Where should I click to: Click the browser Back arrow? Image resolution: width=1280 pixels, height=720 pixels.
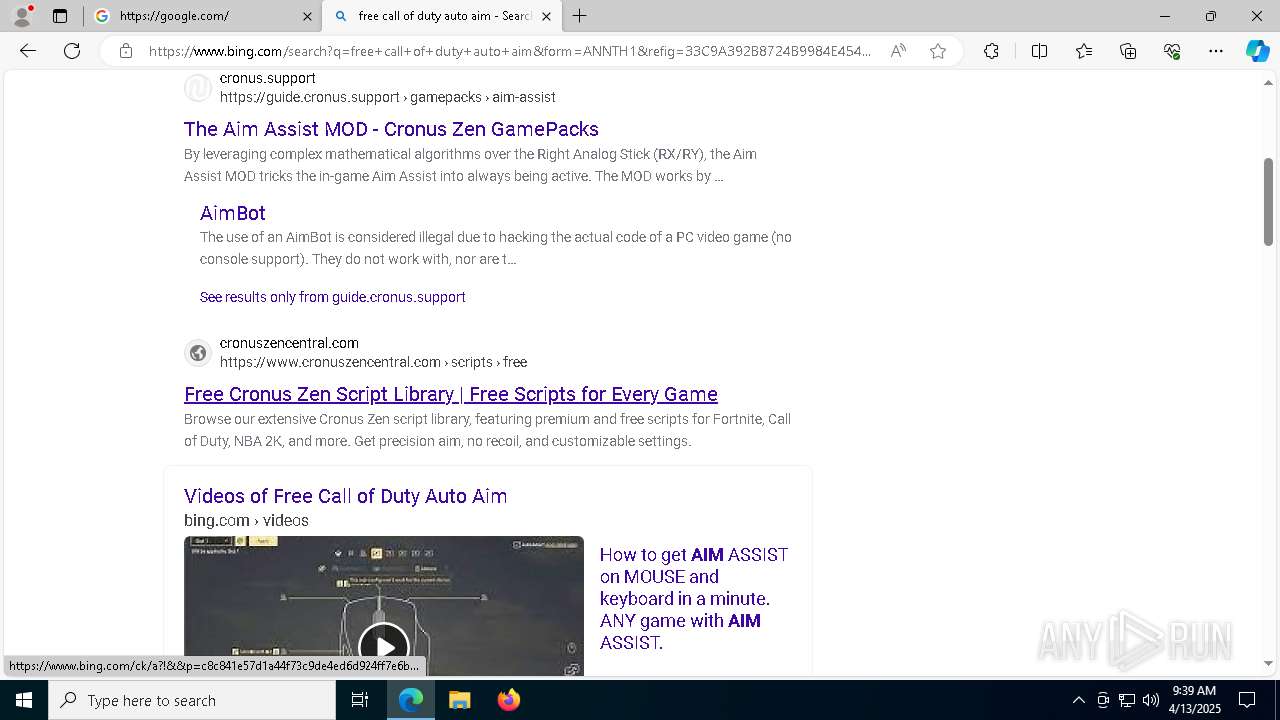click(x=28, y=51)
